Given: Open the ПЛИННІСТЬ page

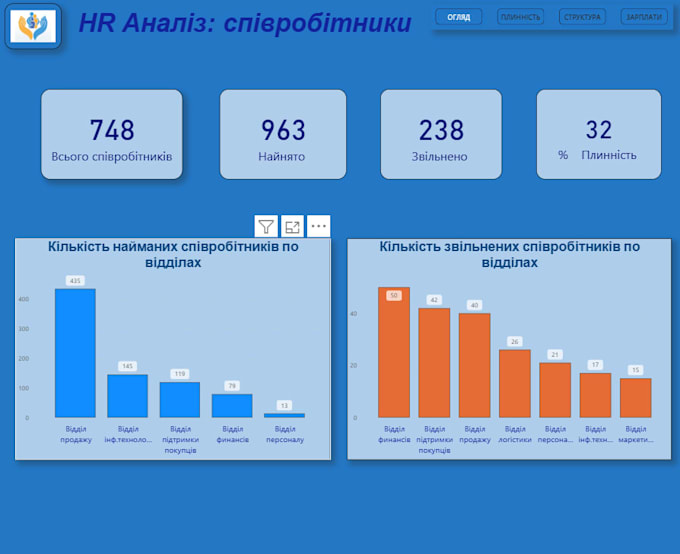Looking at the screenshot, I should 520,17.
